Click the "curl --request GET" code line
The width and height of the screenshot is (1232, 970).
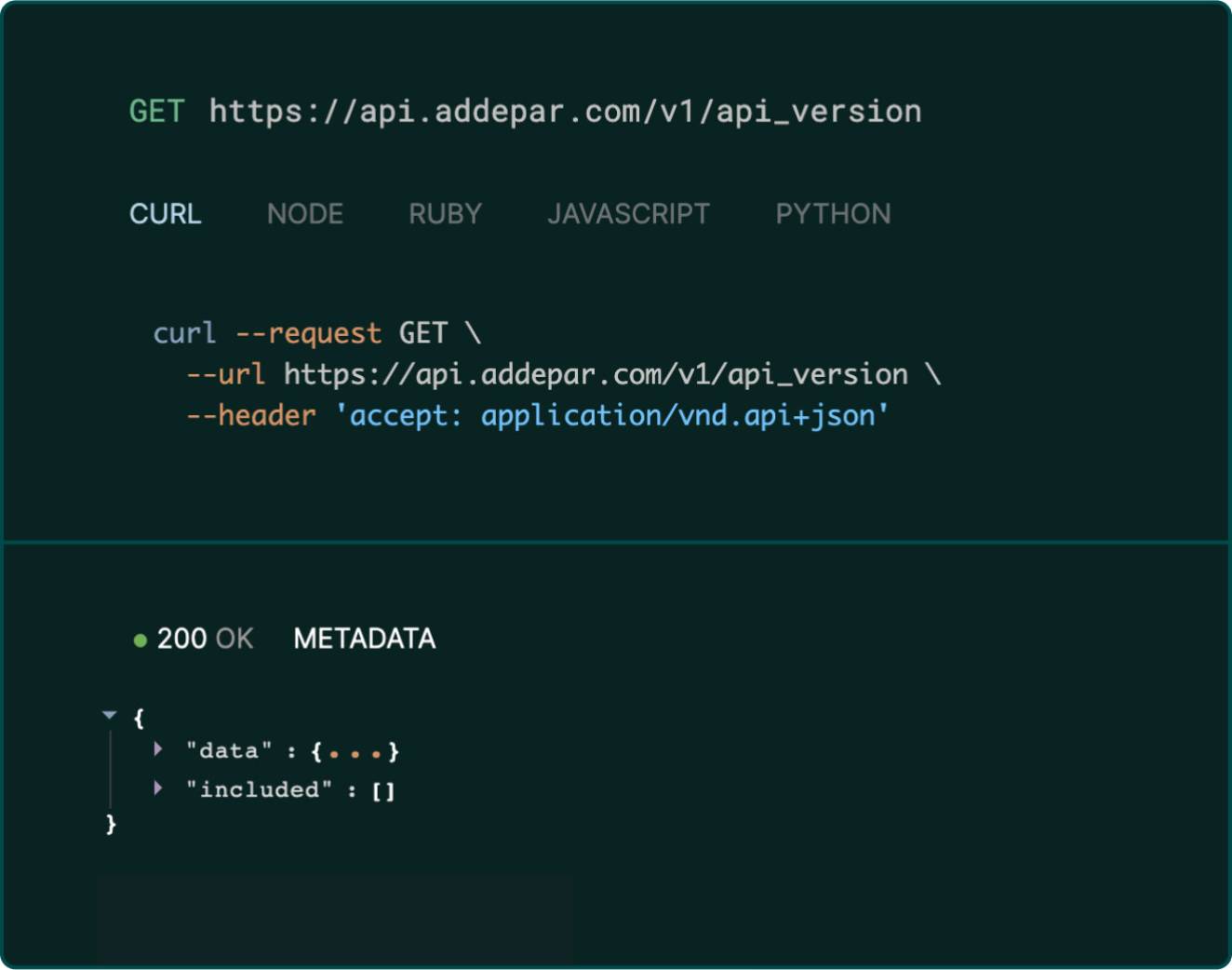pyautogui.click(x=316, y=333)
